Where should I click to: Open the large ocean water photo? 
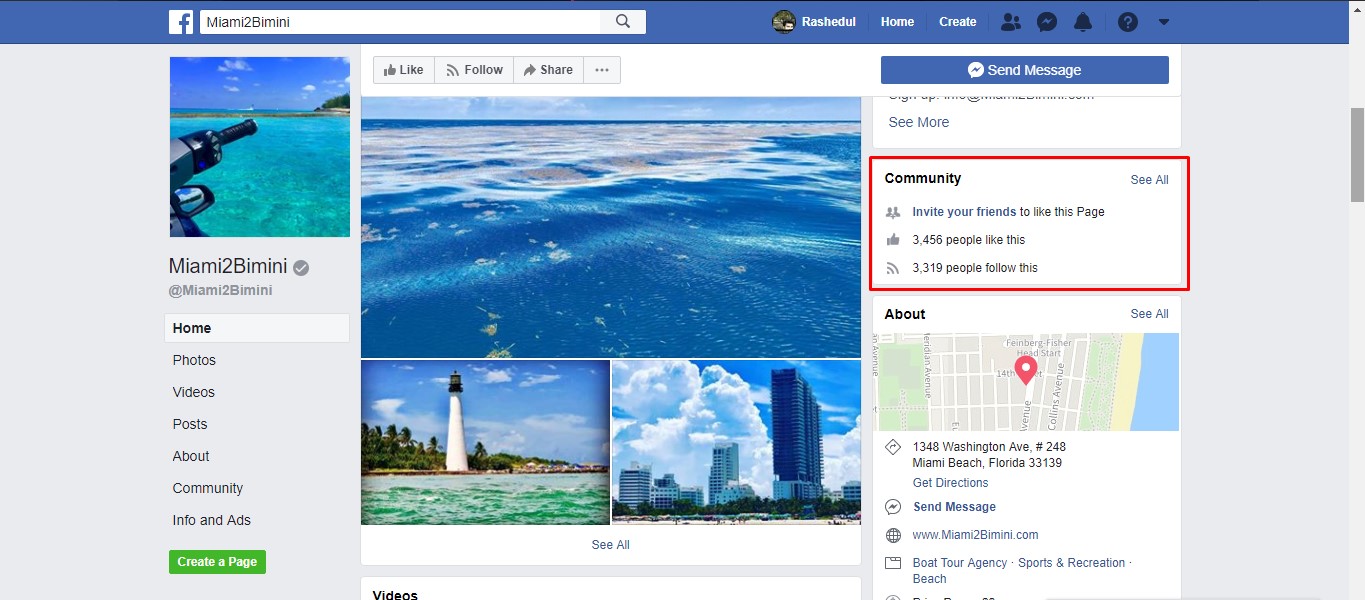[611, 227]
